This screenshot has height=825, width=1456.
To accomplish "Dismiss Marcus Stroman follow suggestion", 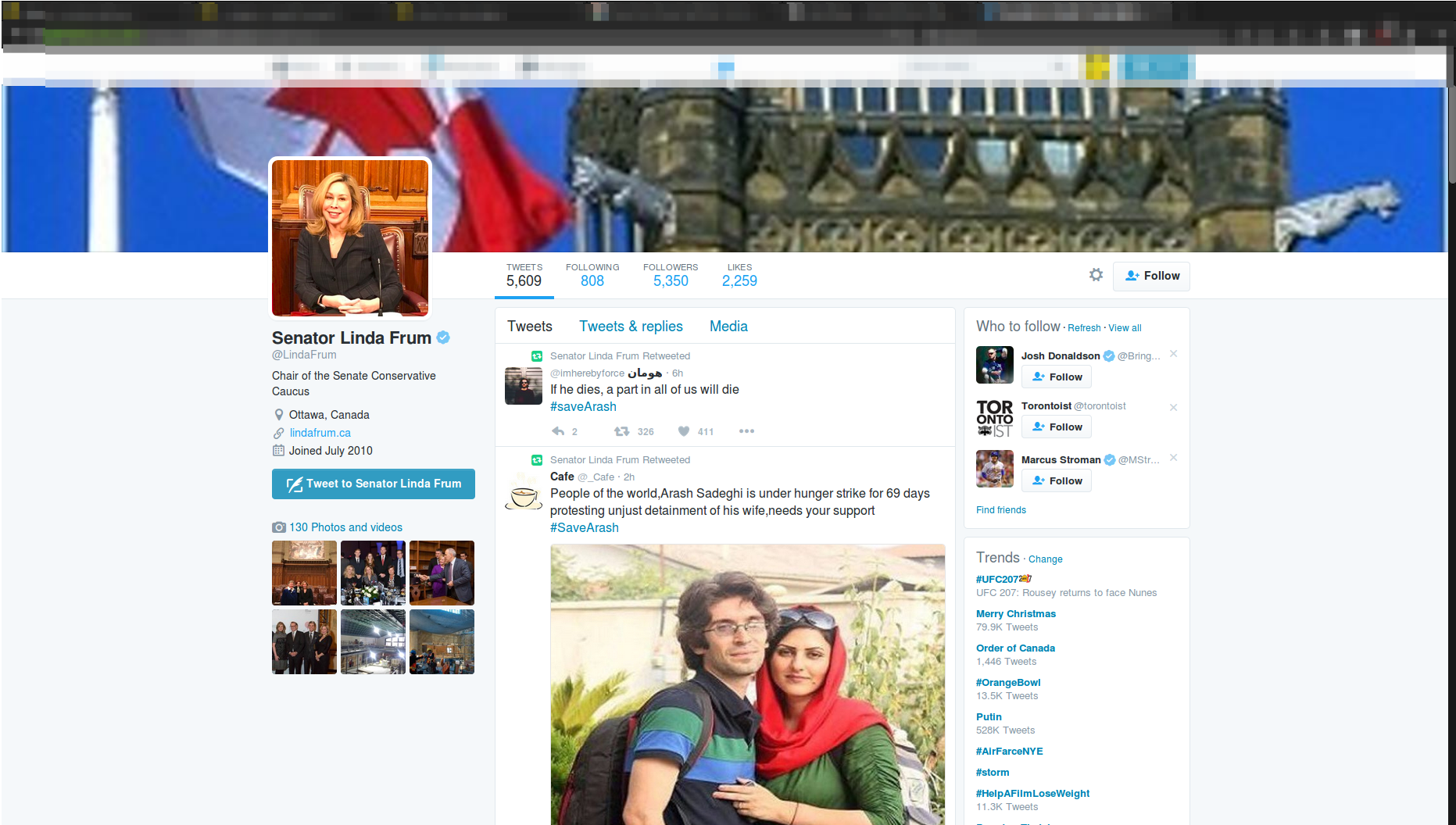I will pos(1173,458).
